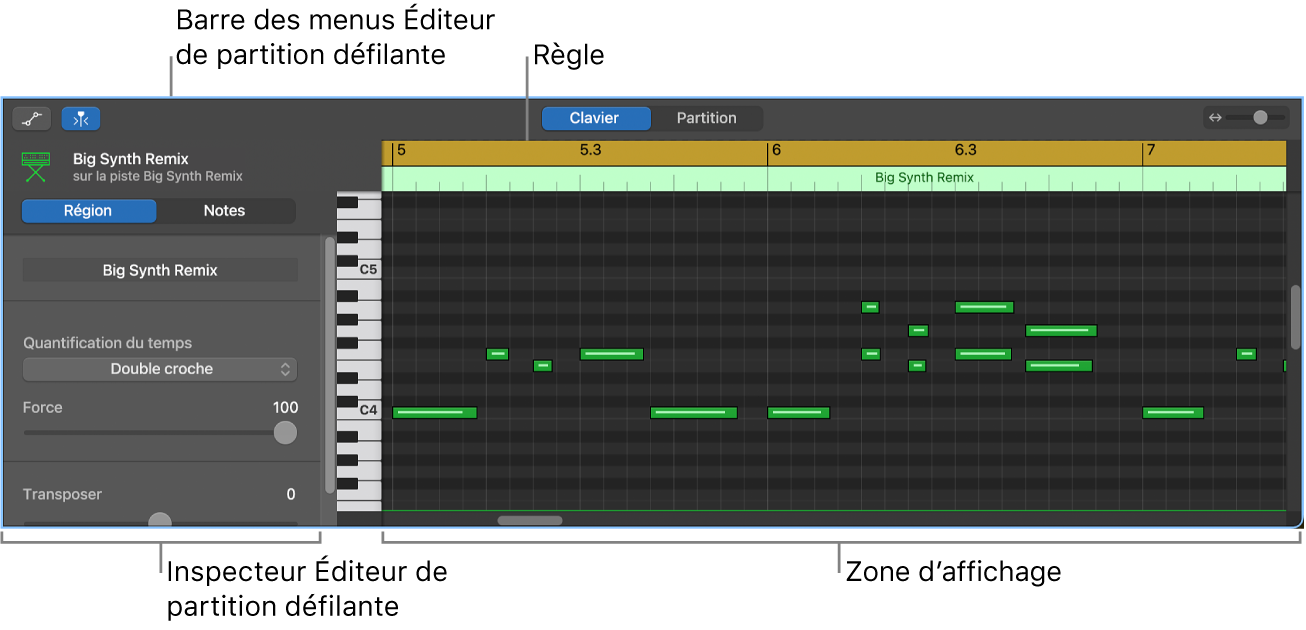
Task: Open the Double croche quantization dropdown
Action: point(160,369)
